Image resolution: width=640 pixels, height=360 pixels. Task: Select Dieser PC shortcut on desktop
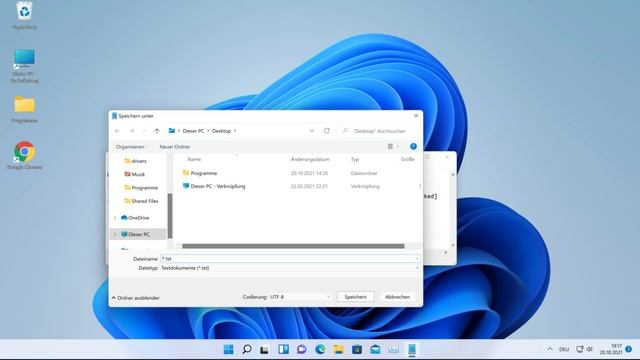[x=24, y=66]
